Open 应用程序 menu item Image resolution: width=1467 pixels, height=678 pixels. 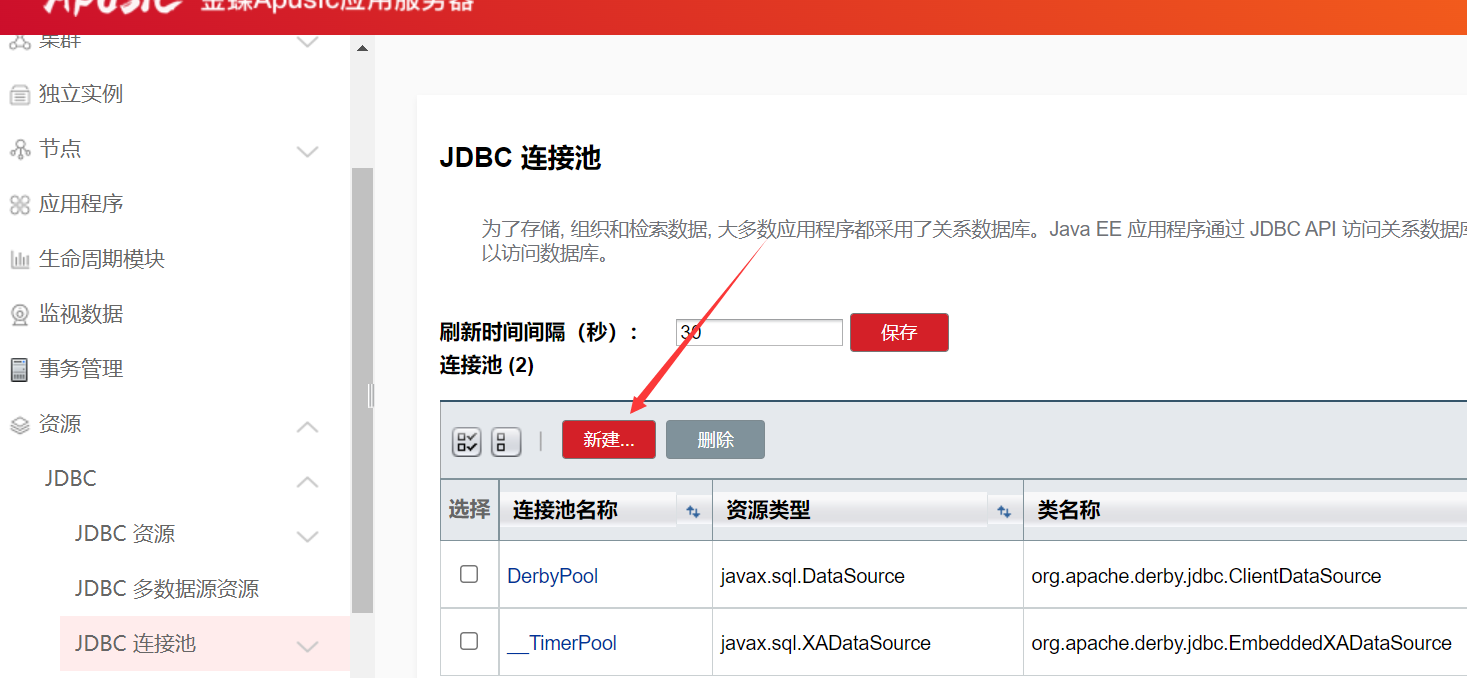click(x=81, y=204)
